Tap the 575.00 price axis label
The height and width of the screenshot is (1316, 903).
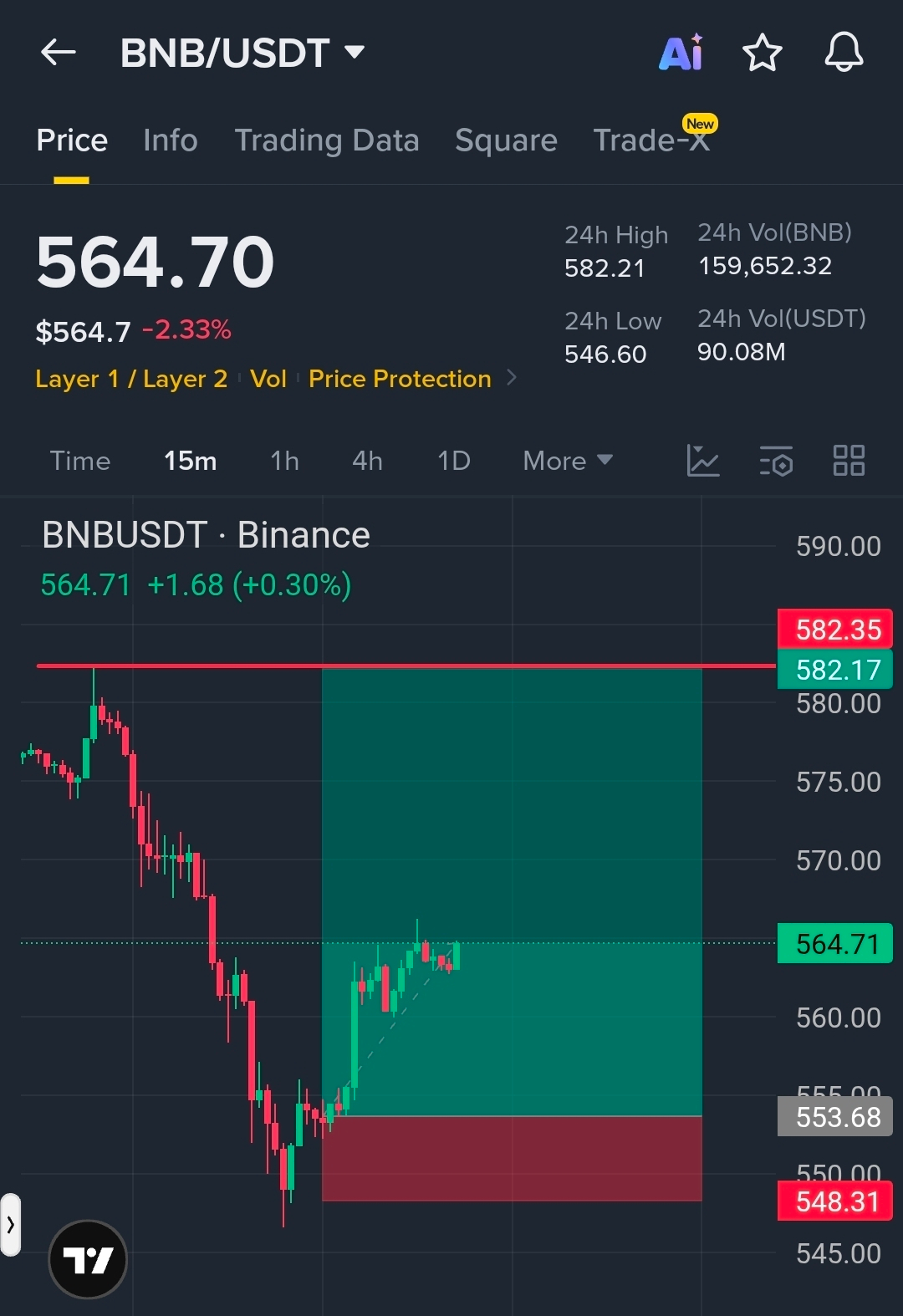[838, 783]
